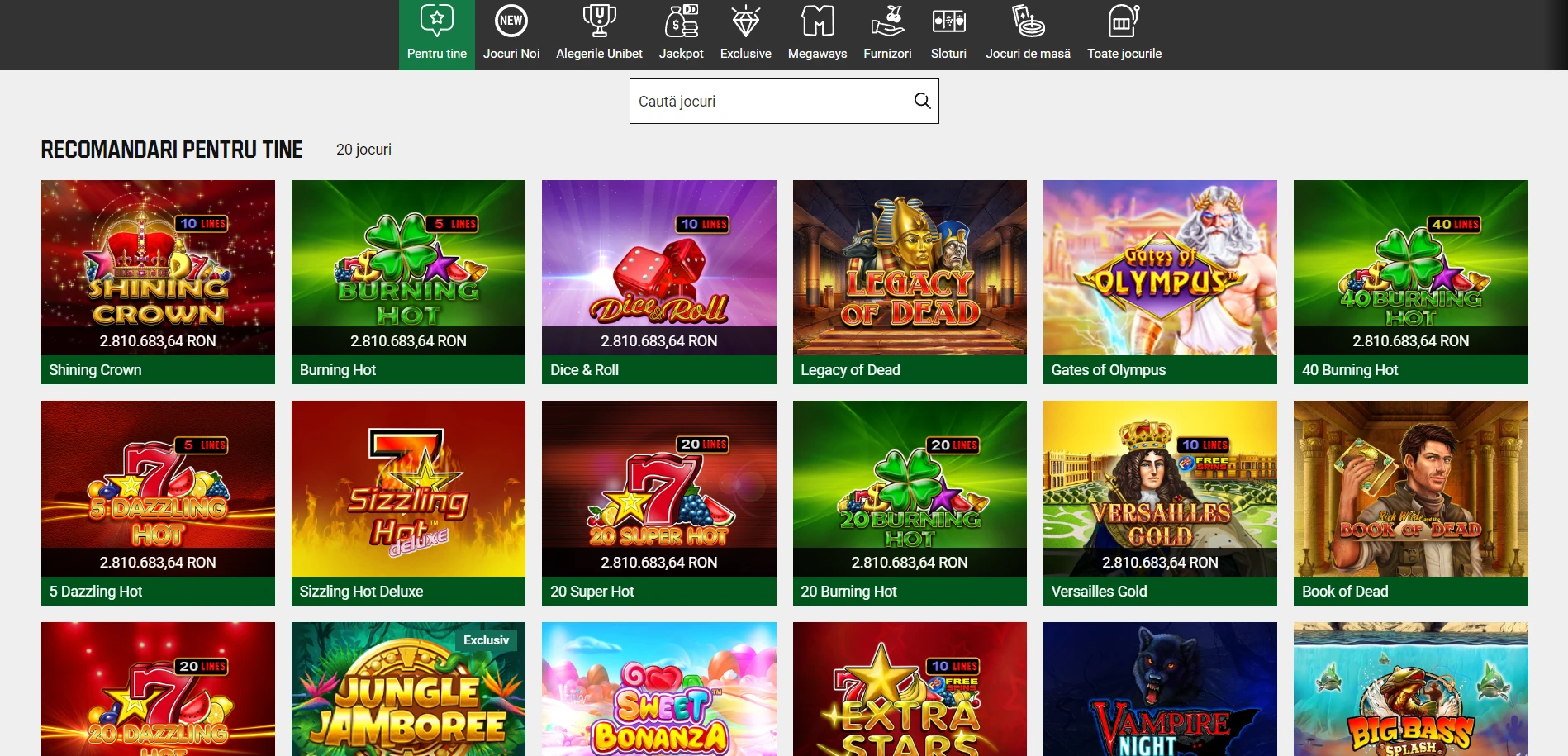
Task: Click the Burning Hot title link
Action: (x=338, y=370)
